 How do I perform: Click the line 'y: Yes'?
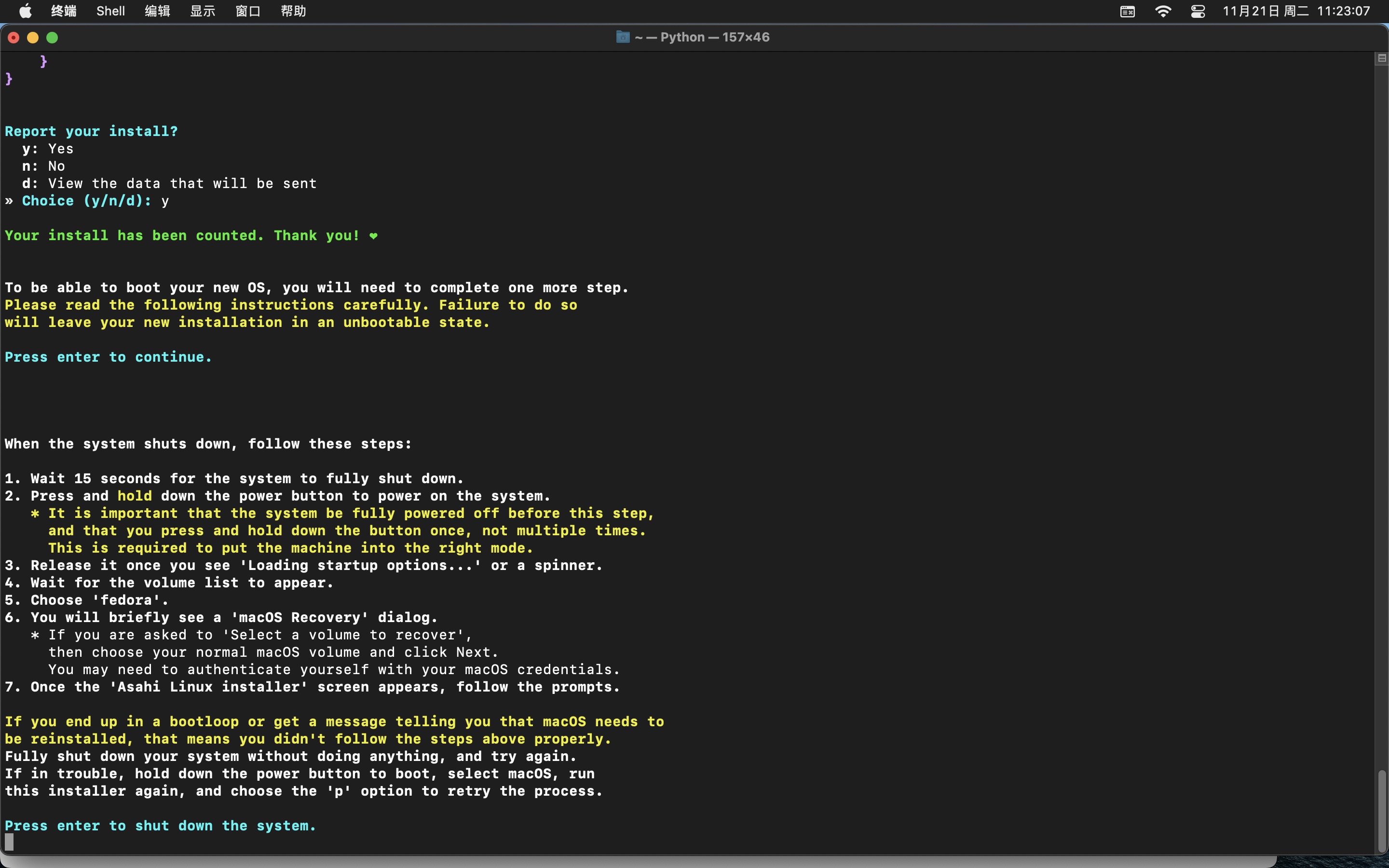point(48,149)
